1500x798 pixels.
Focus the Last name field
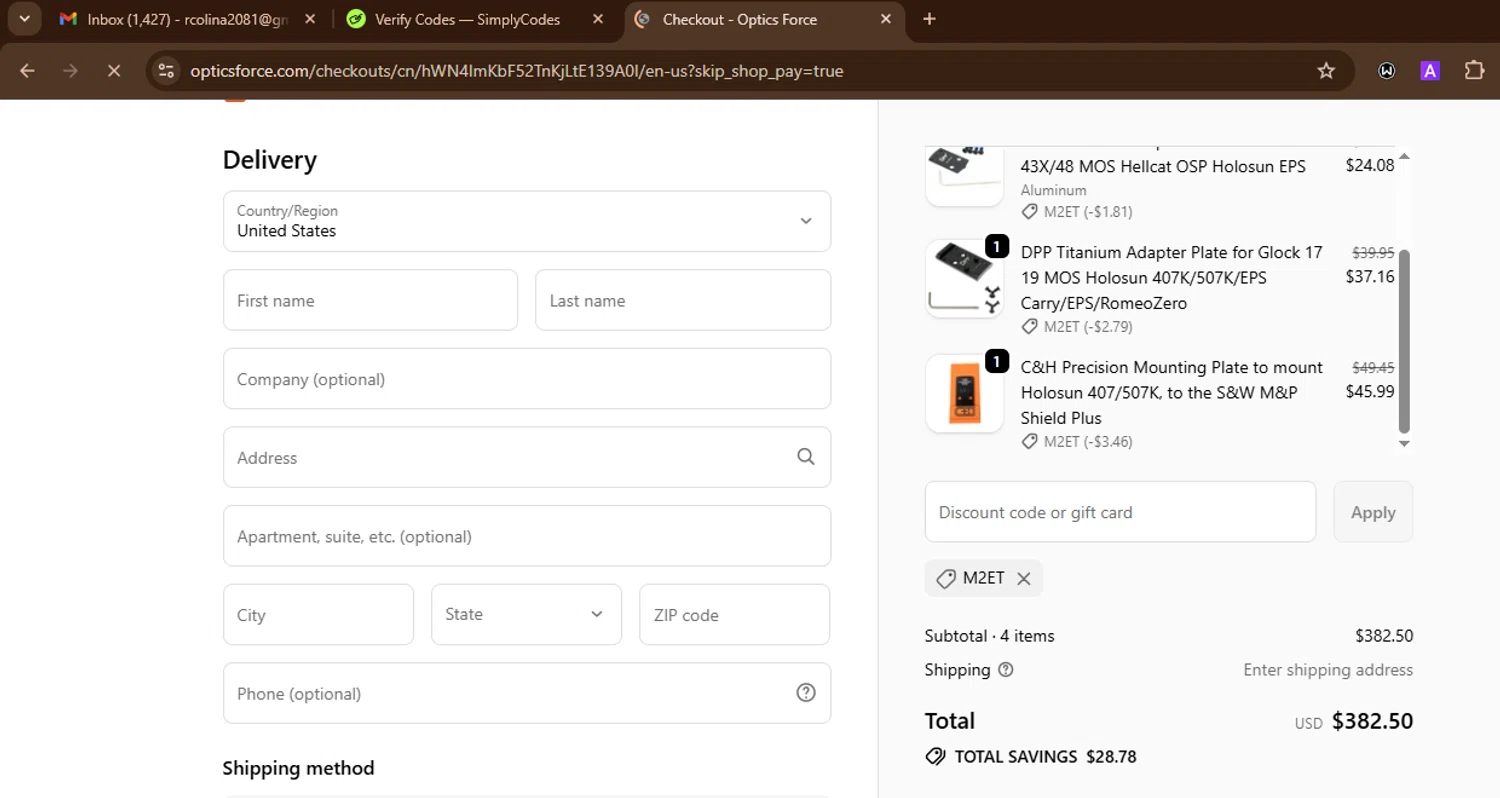click(x=683, y=300)
